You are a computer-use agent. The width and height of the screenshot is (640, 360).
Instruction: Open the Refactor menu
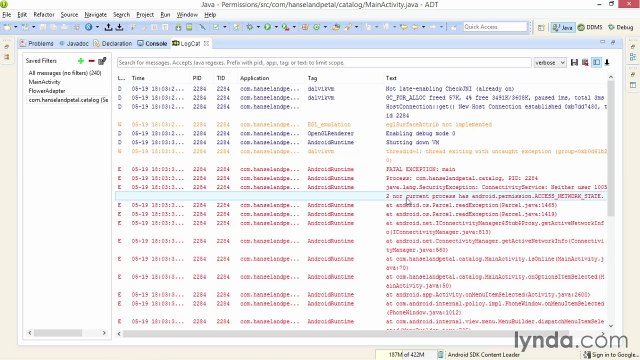(44, 15)
